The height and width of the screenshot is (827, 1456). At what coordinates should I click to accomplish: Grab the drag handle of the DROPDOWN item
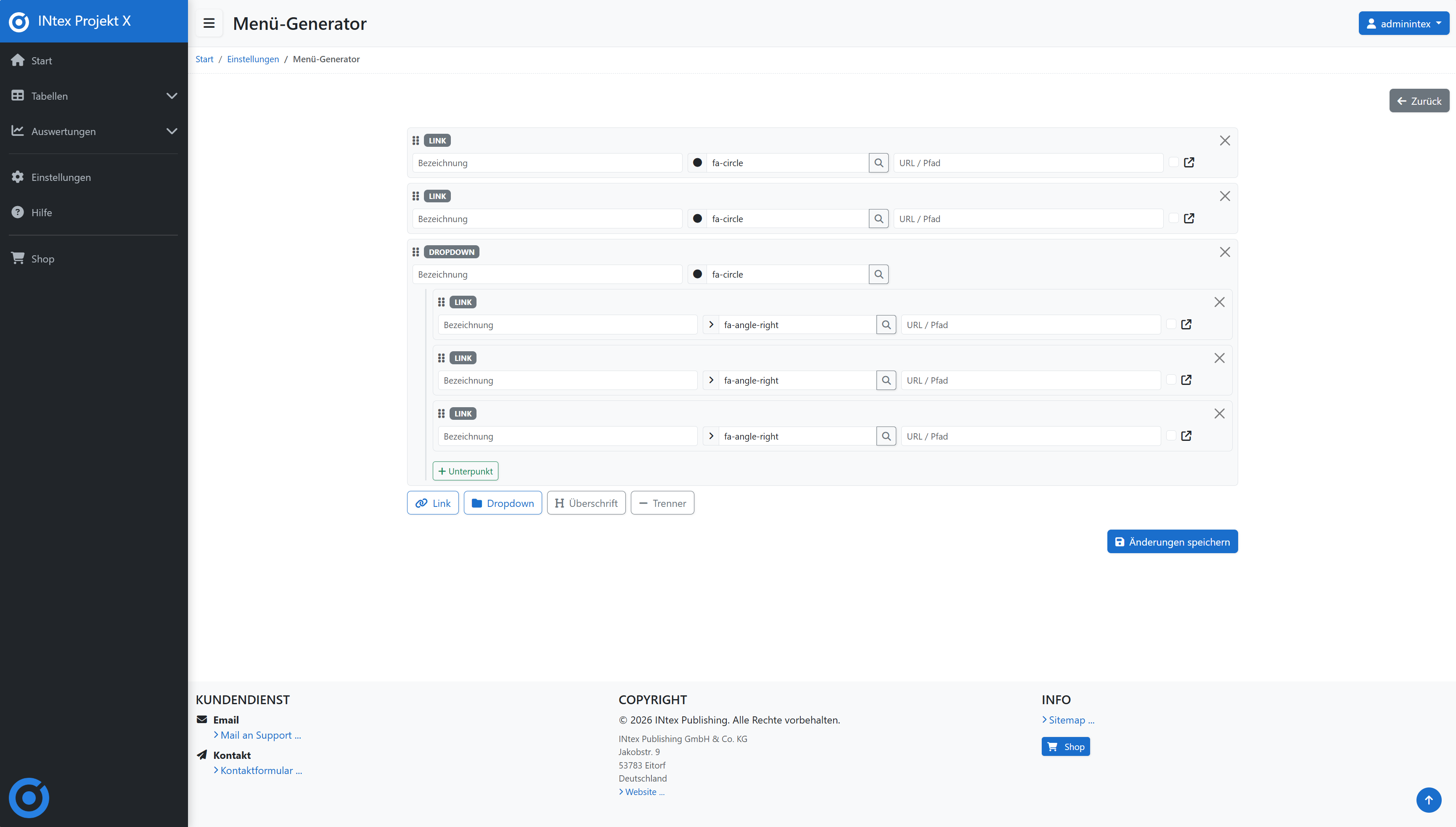pos(416,252)
